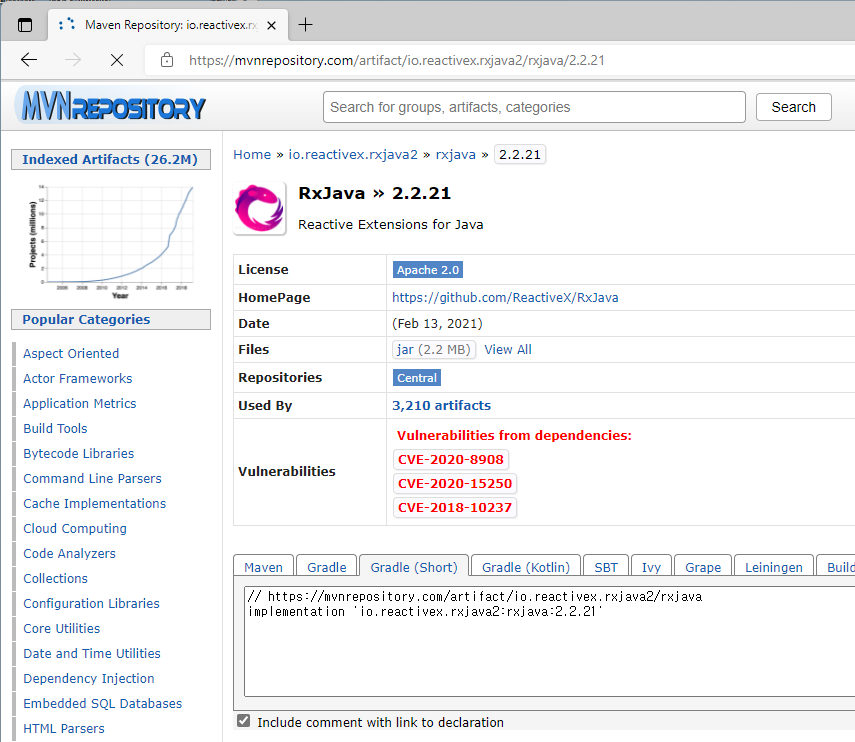Click the MVNRepository logo
The width and height of the screenshot is (855, 742).
click(x=113, y=105)
